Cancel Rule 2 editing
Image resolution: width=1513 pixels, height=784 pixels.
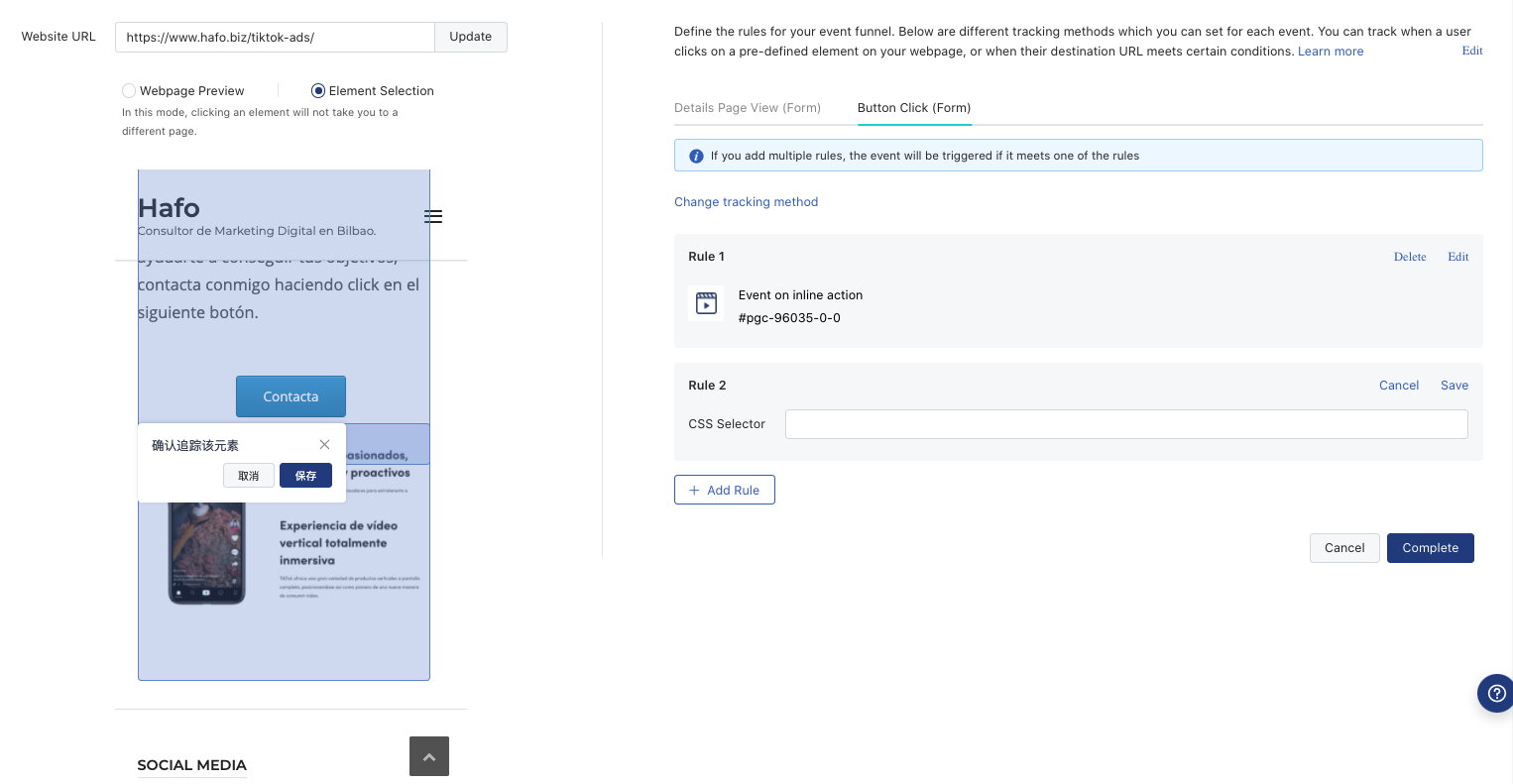(1399, 385)
